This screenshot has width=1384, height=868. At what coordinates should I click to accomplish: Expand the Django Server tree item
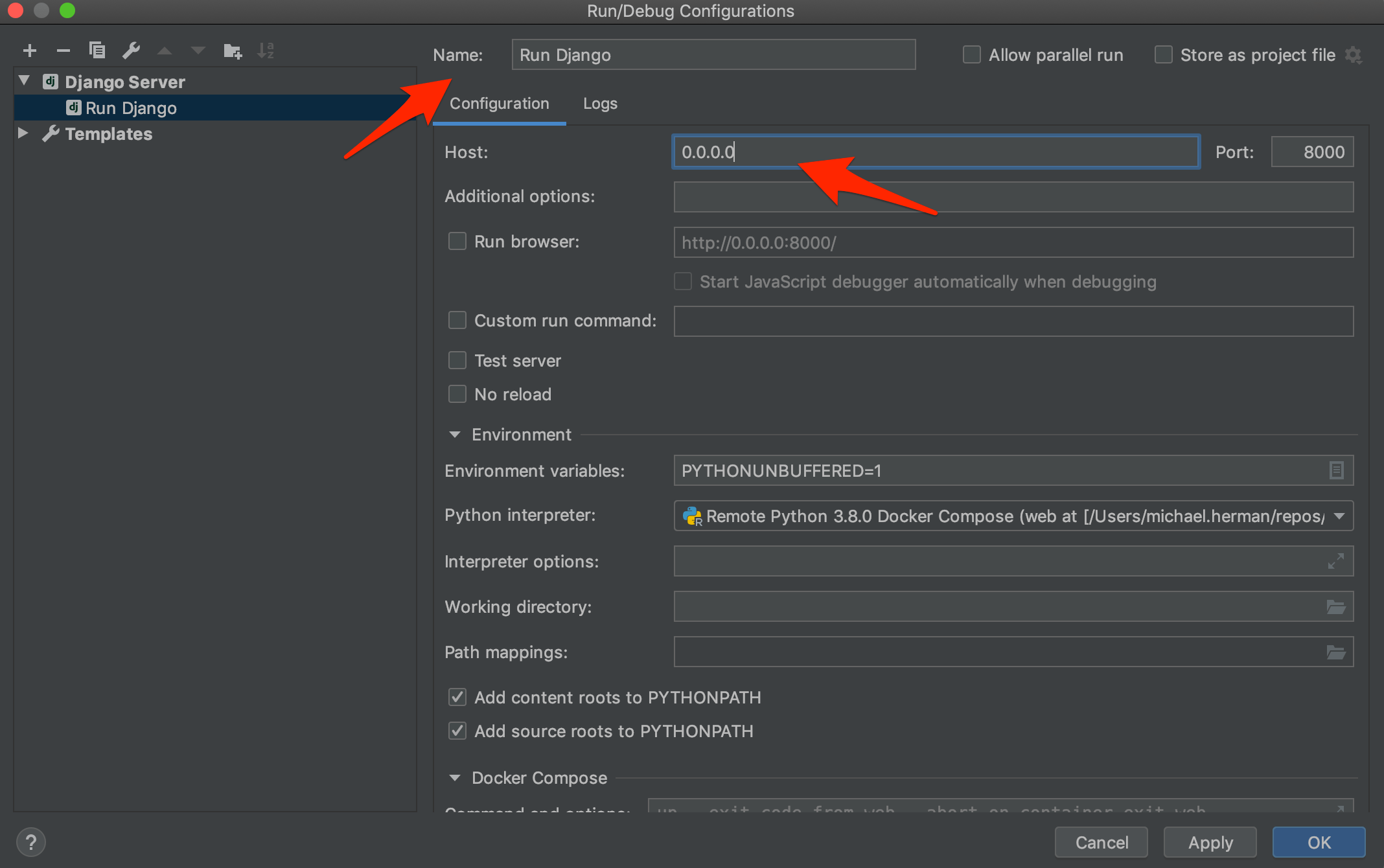[x=22, y=81]
